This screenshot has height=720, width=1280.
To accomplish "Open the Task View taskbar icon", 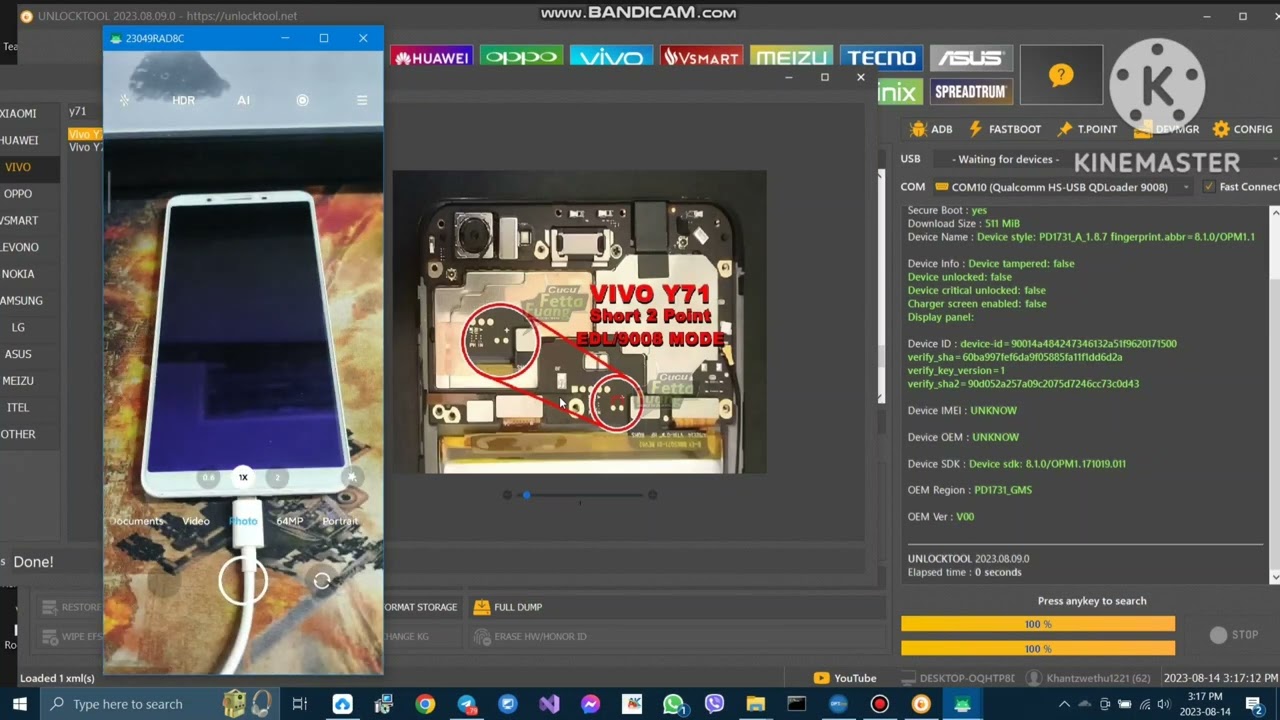I will click(300, 704).
